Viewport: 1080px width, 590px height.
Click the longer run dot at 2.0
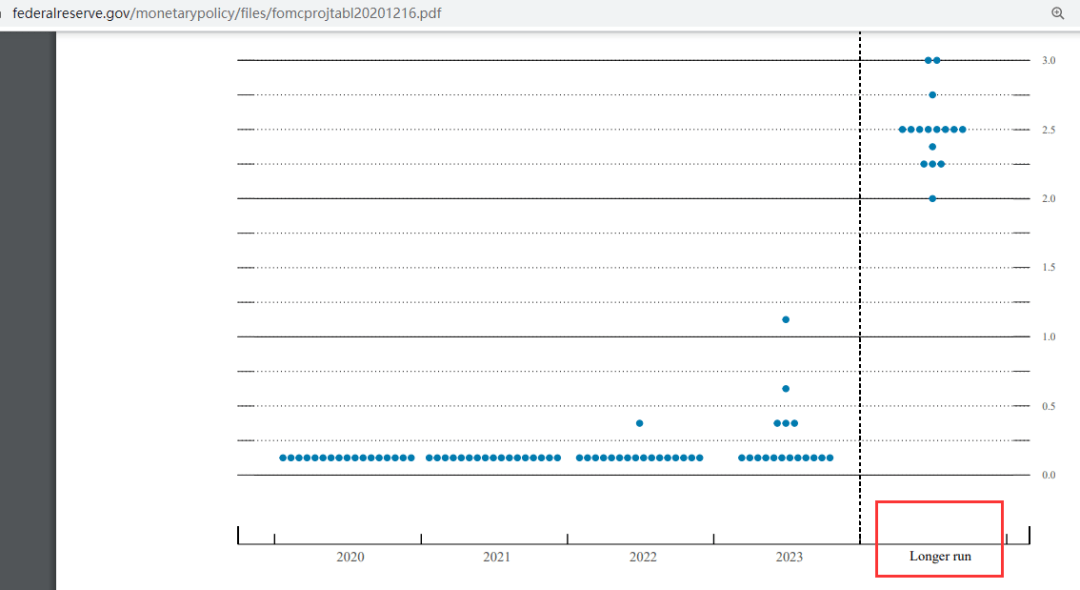pyautogui.click(x=933, y=198)
